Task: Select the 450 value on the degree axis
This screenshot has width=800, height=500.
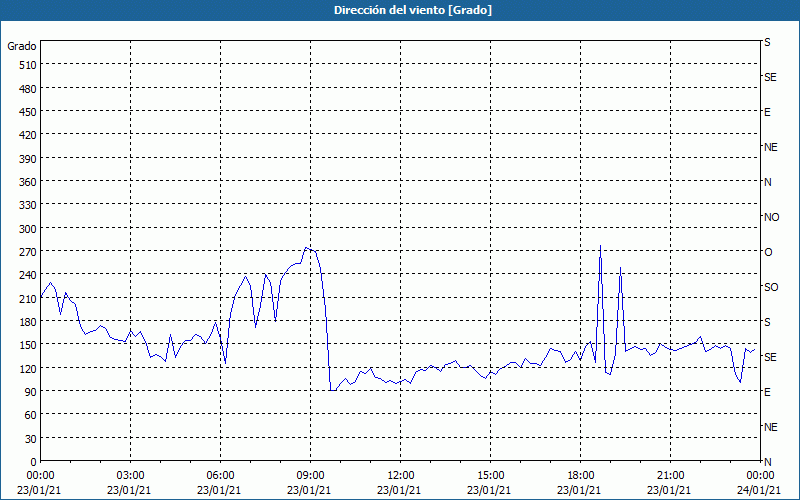Action: [x=28, y=112]
